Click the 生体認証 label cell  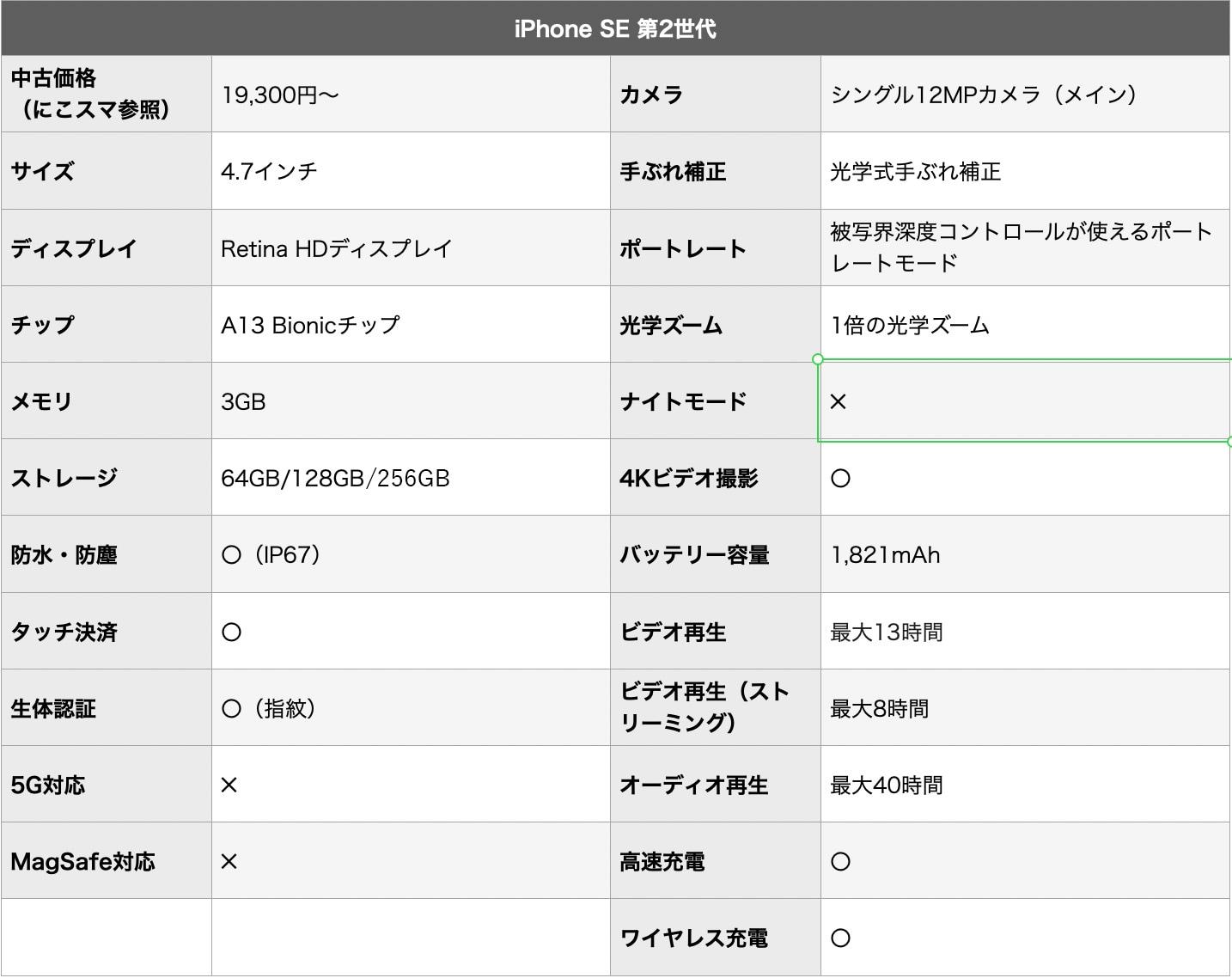(x=107, y=707)
